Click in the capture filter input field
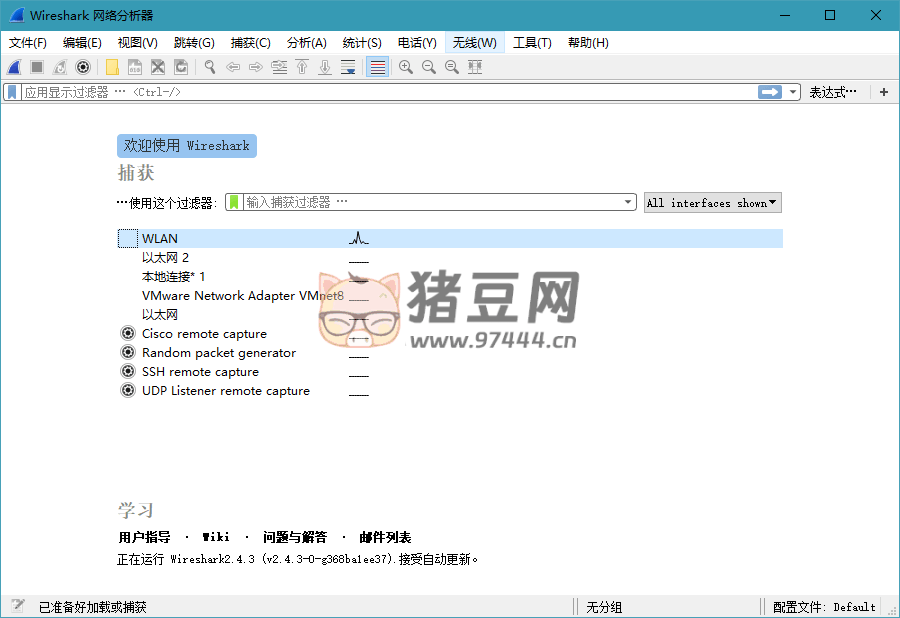The image size is (900, 618). click(430, 202)
